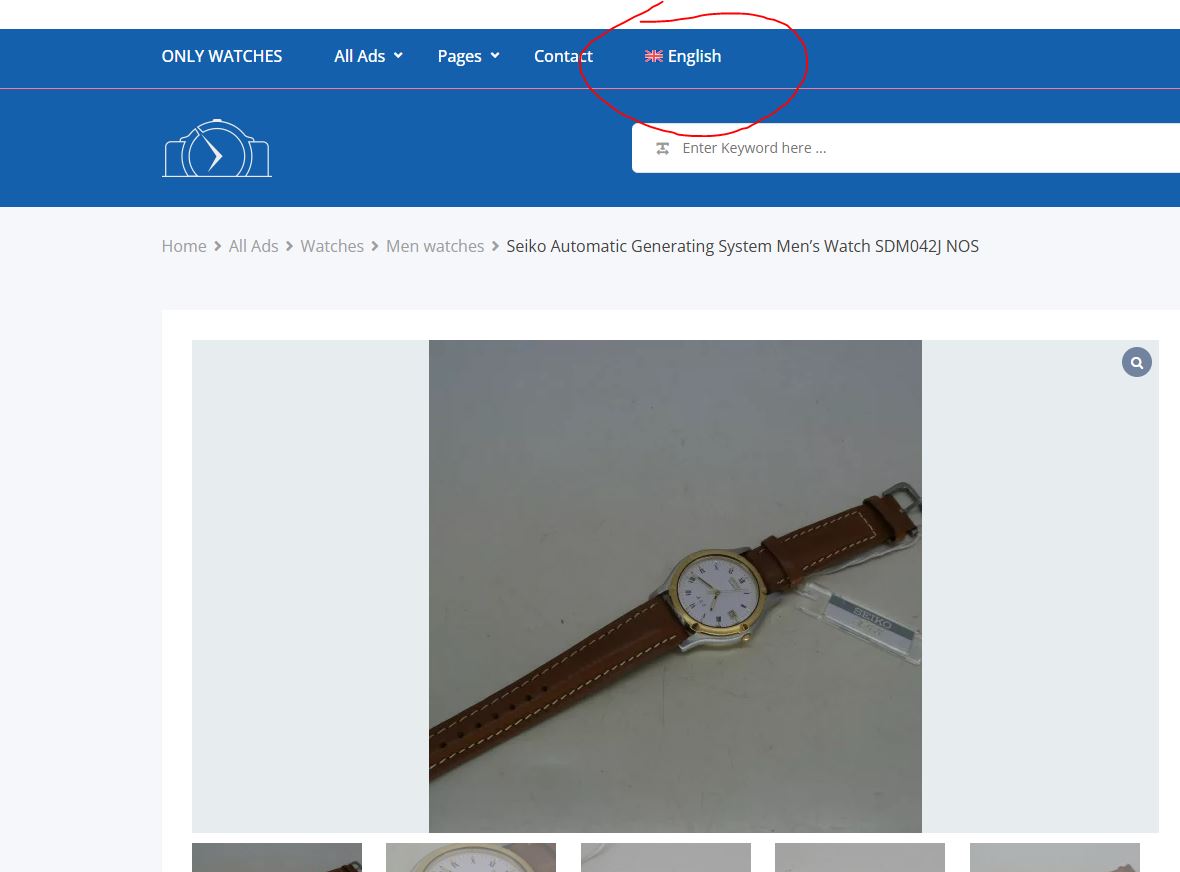
Task: Select the fourth gallery thumbnail
Action: (x=860, y=858)
